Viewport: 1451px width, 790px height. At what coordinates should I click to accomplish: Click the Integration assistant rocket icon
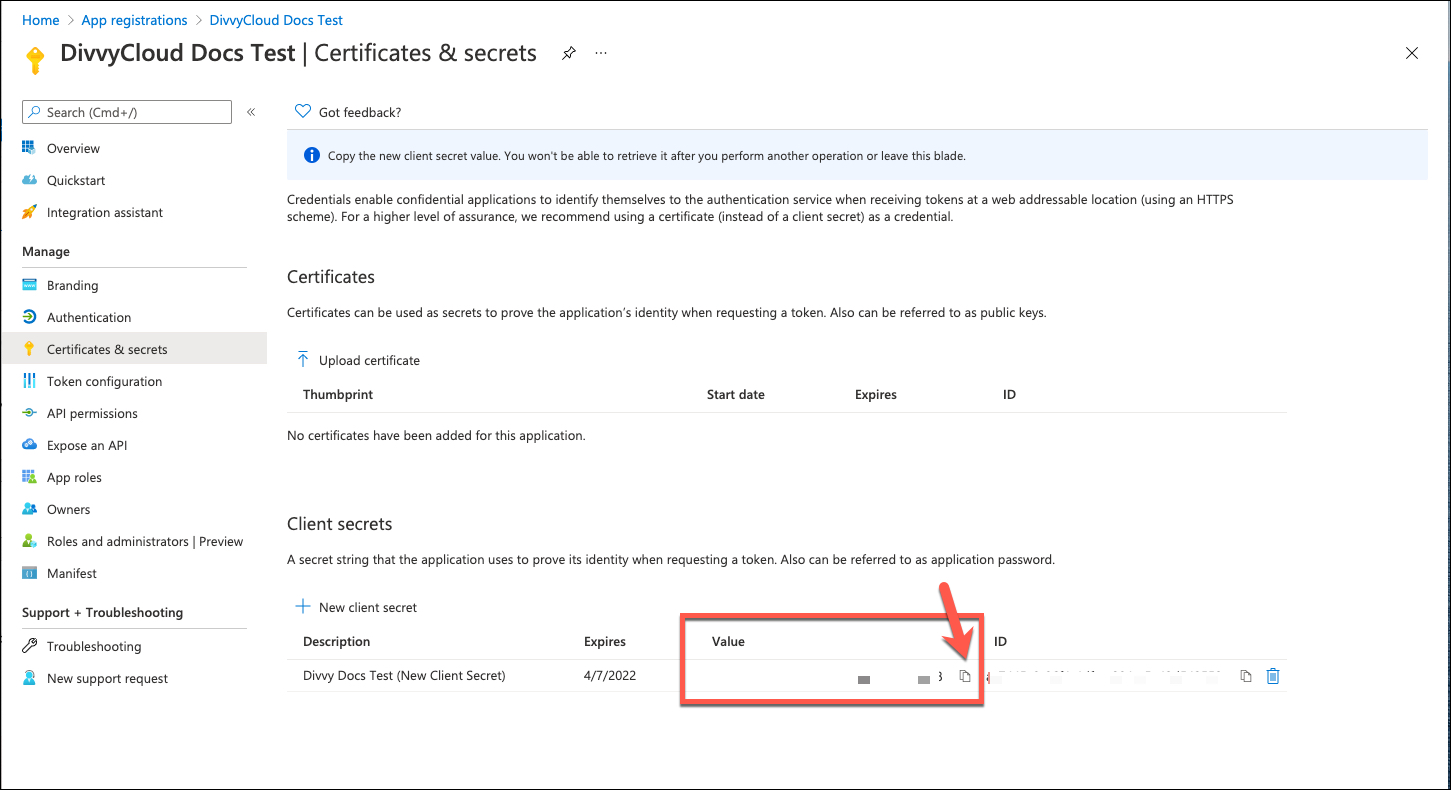point(29,212)
